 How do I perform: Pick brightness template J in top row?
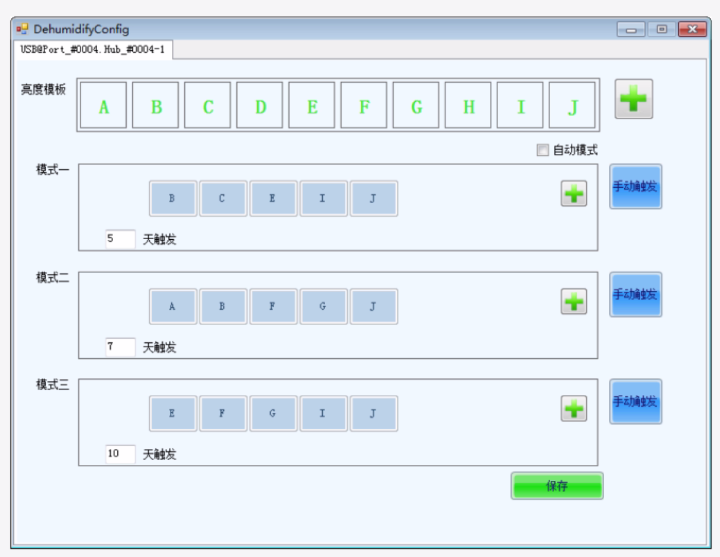click(572, 106)
